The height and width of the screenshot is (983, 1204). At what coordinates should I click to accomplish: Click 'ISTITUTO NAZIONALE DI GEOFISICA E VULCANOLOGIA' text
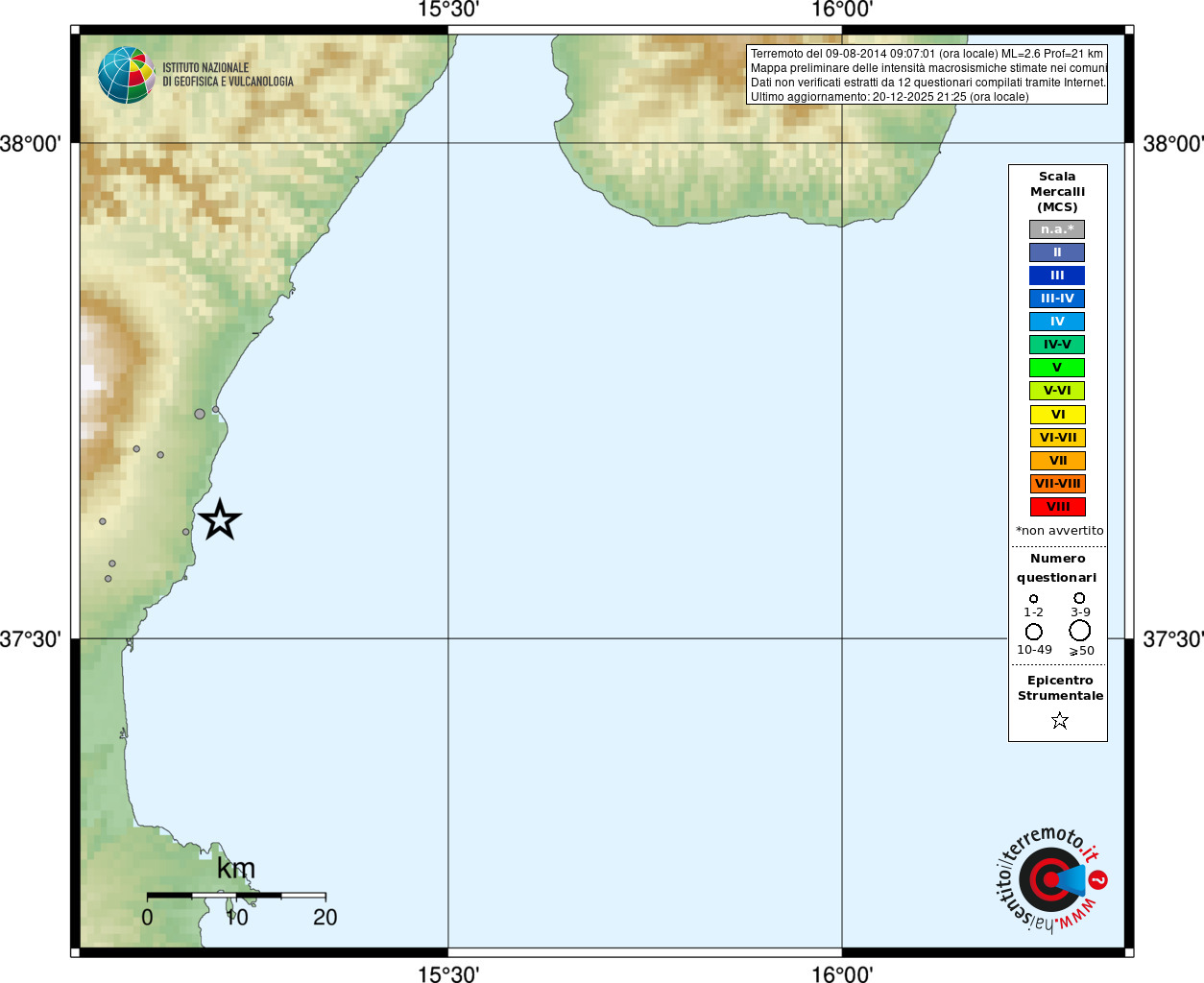[x=228, y=75]
